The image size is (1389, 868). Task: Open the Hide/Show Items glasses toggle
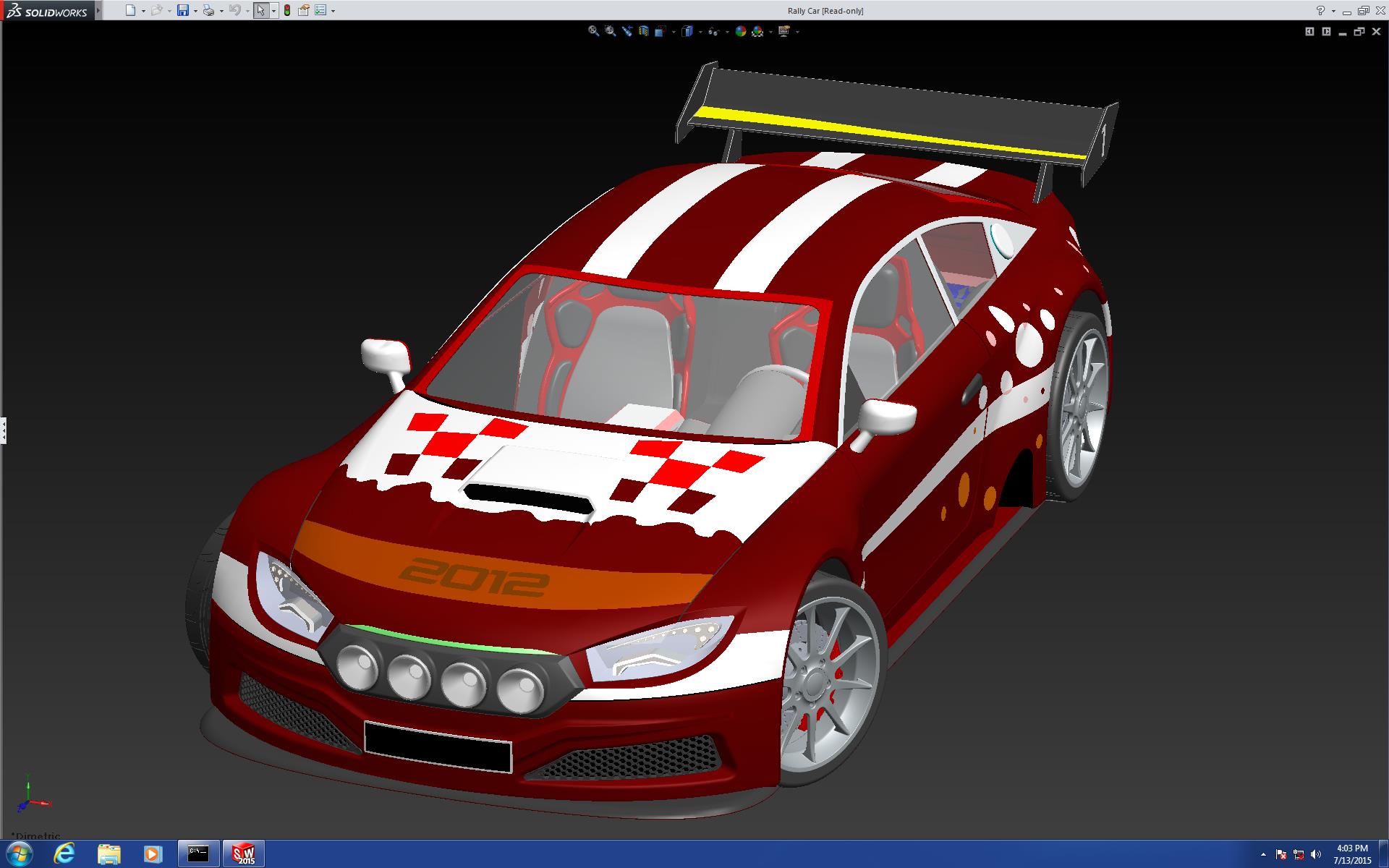(x=713, y=31)
